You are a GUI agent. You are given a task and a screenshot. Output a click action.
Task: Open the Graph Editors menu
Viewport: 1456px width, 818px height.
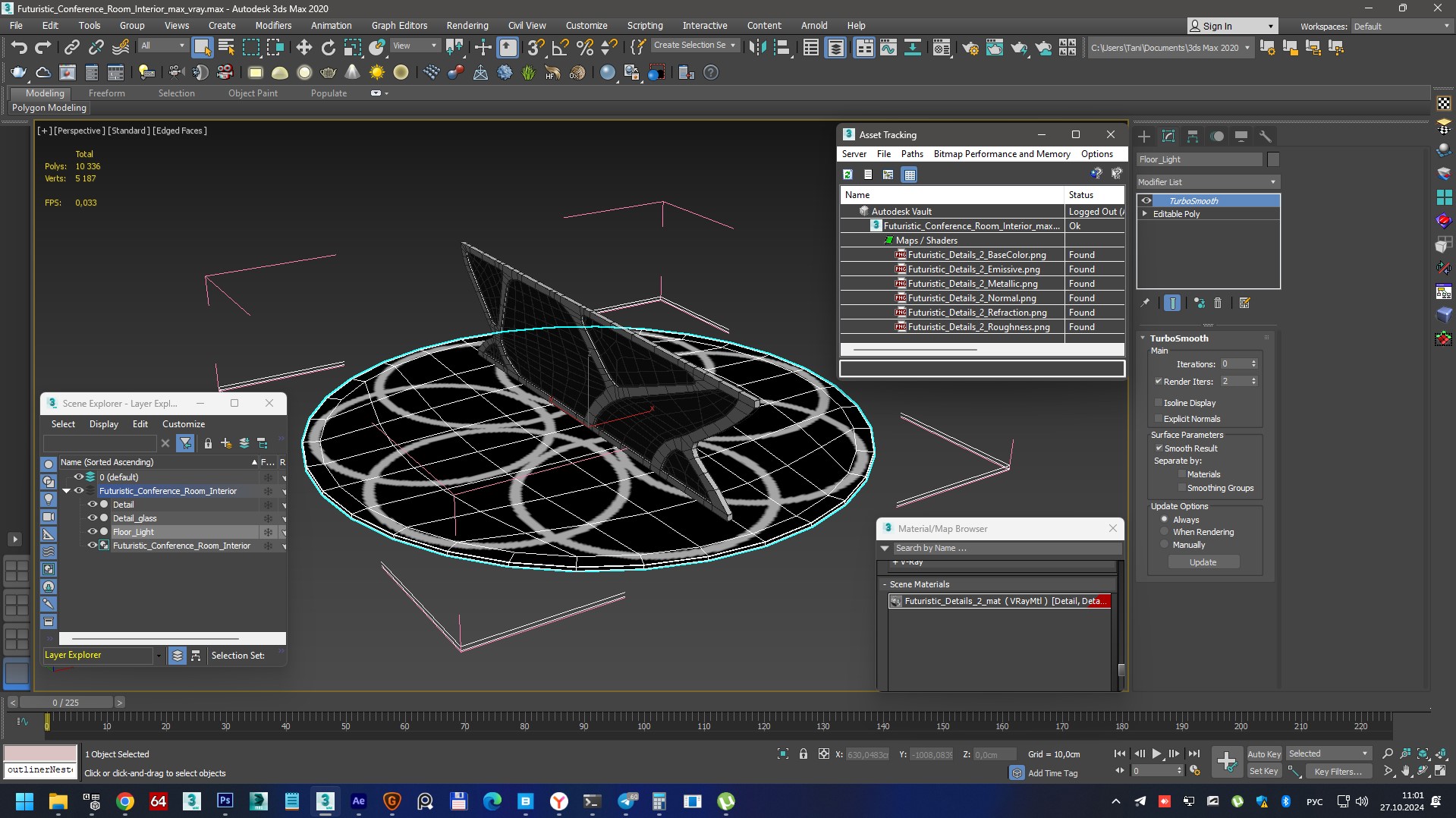click(400, 26)
